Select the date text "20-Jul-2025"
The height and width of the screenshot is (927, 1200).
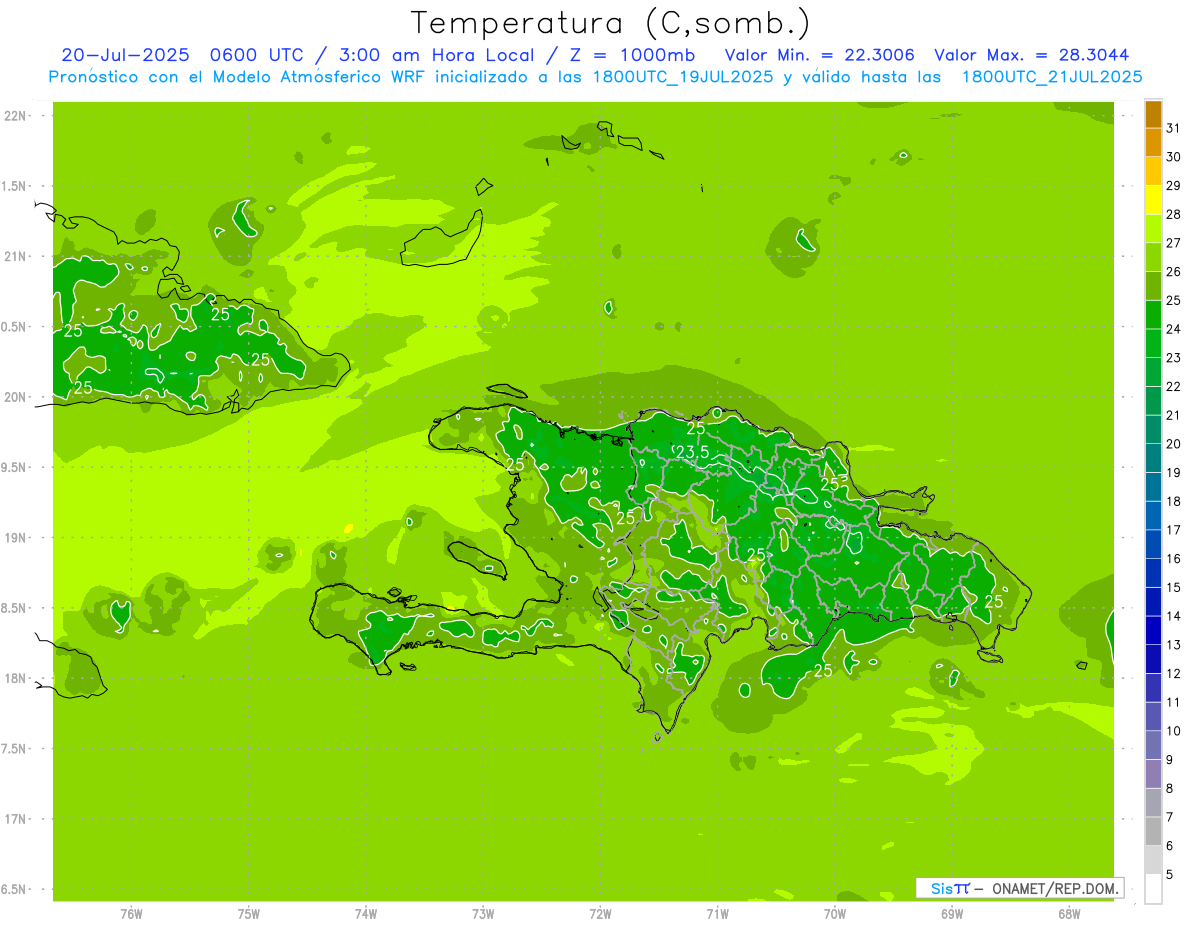(x=125, y=55)
